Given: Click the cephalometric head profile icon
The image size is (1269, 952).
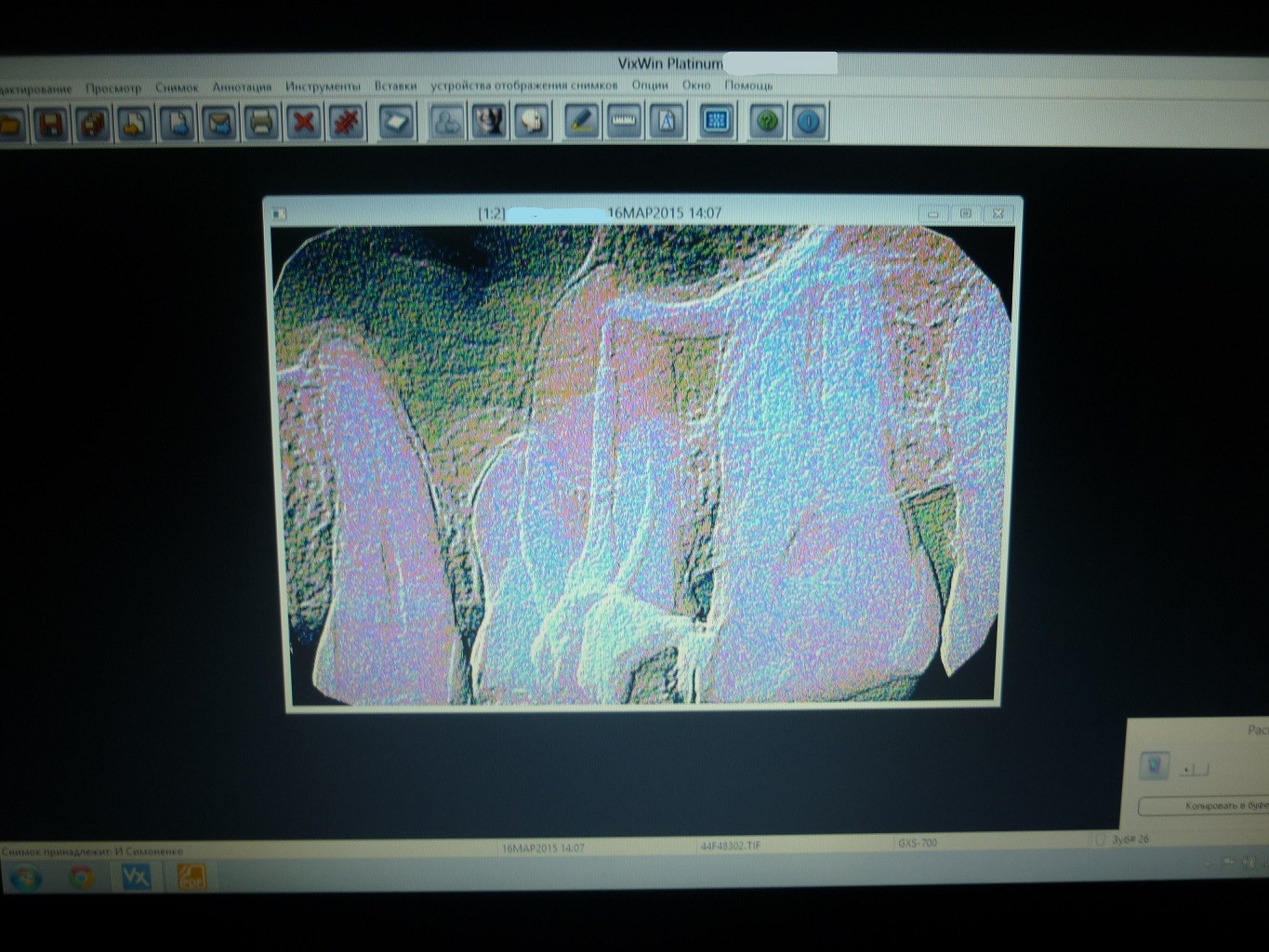Looking at the screenshot, I should pyautogui.click(x=532, y=122).
